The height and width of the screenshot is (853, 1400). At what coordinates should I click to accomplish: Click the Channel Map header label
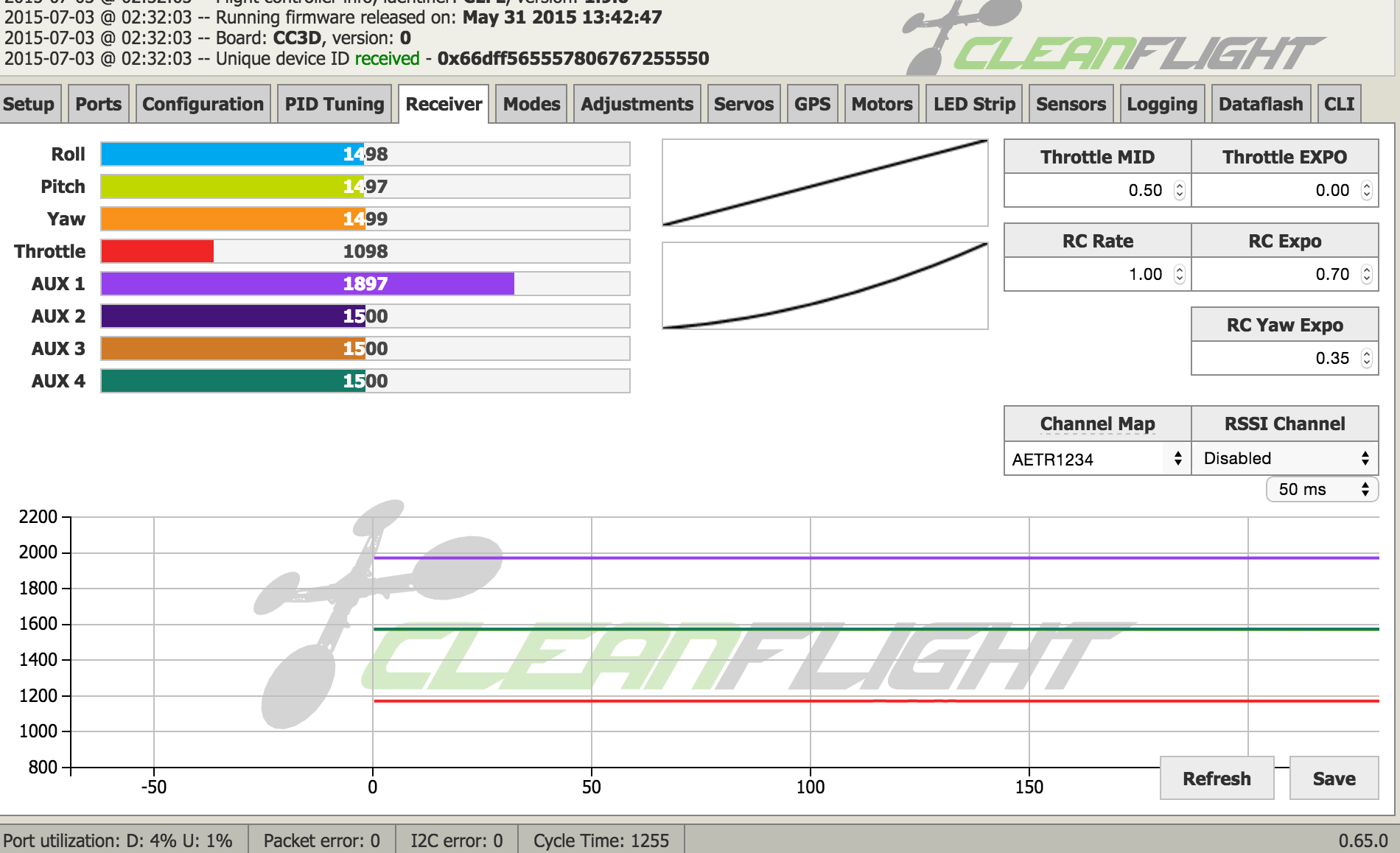coord(1097,424)
